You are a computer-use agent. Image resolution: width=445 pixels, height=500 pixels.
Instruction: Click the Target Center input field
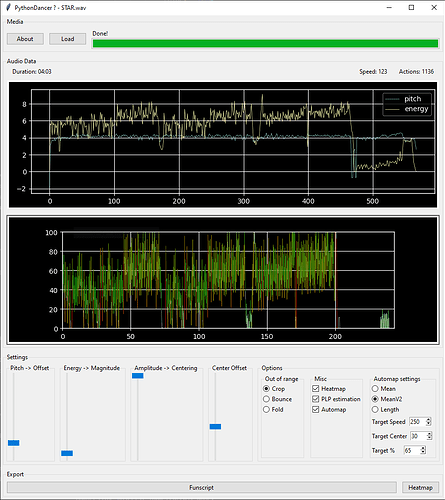[x=418, y=436]
